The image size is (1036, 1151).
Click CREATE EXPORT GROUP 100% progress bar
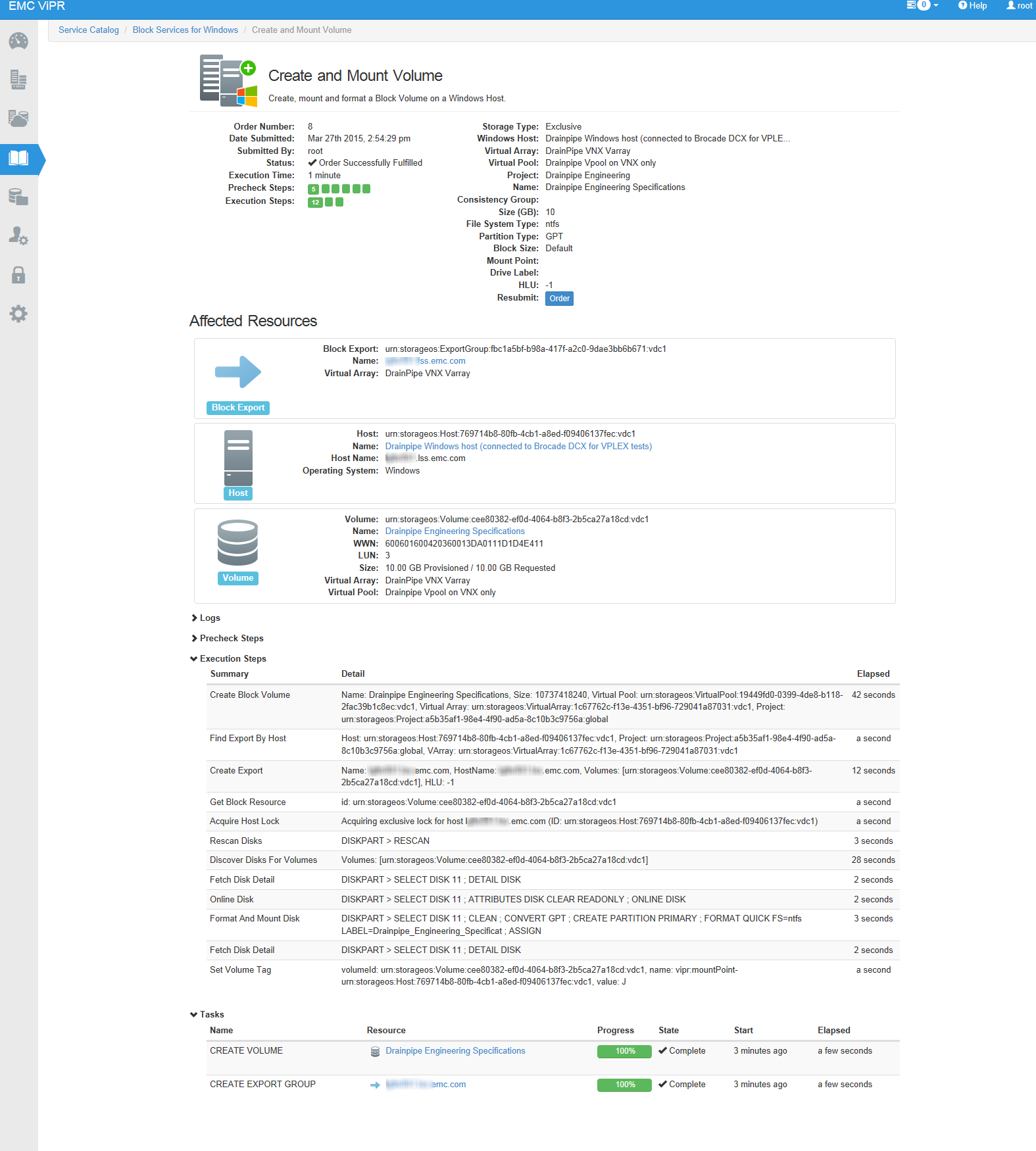pyautogui.click(x=625, y=1085)
